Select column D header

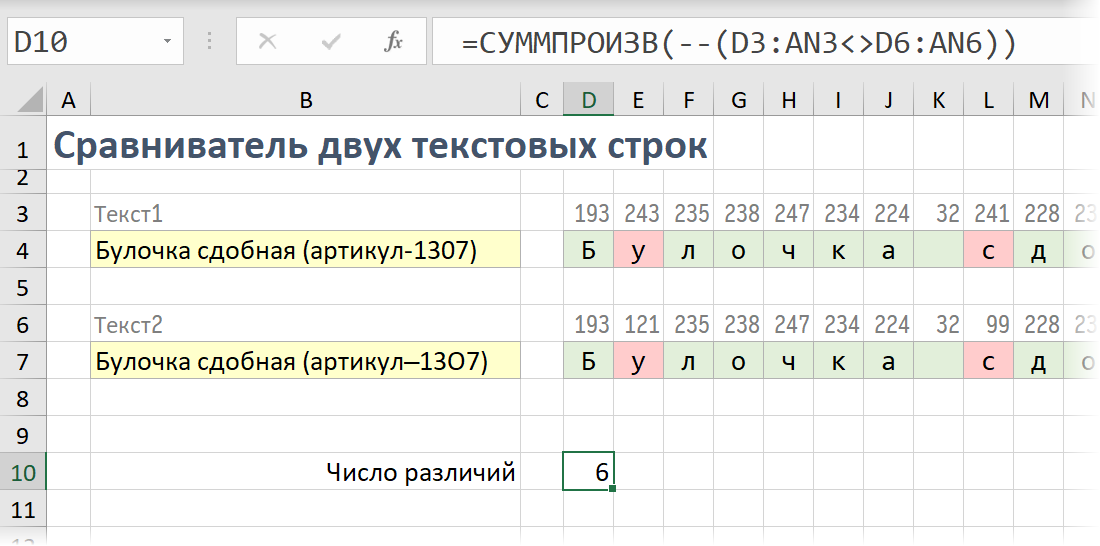pyautogui.click(x=588, y=100)
